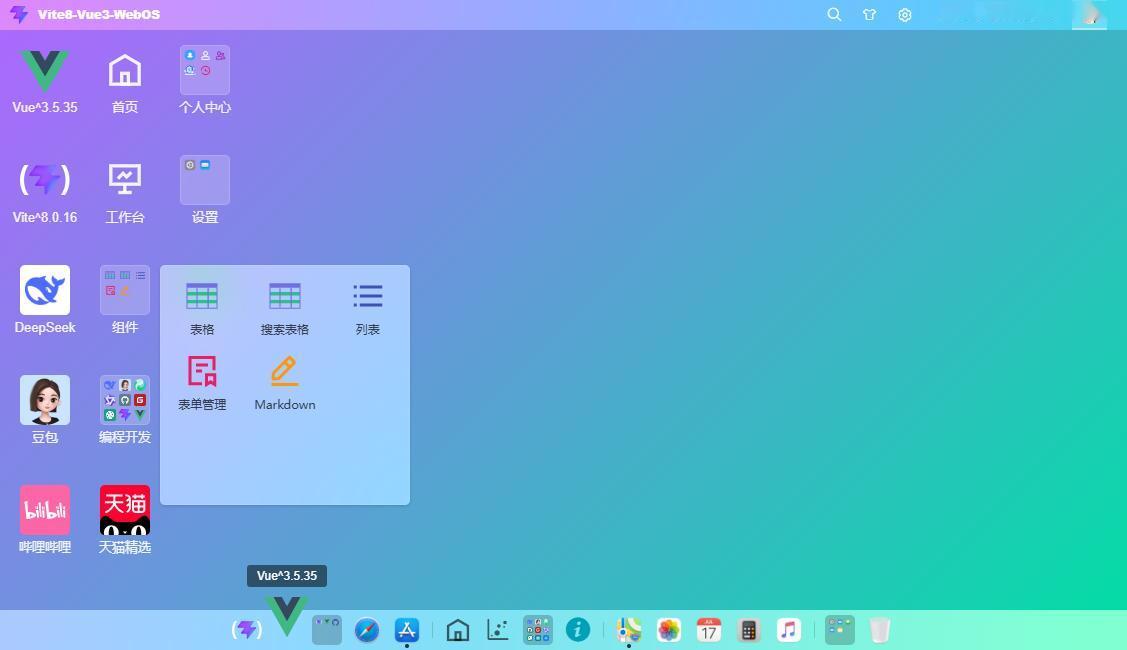Open the settings gear in top bar
The width and height of the screenshot is (1127, 650).
pos(905,14)
